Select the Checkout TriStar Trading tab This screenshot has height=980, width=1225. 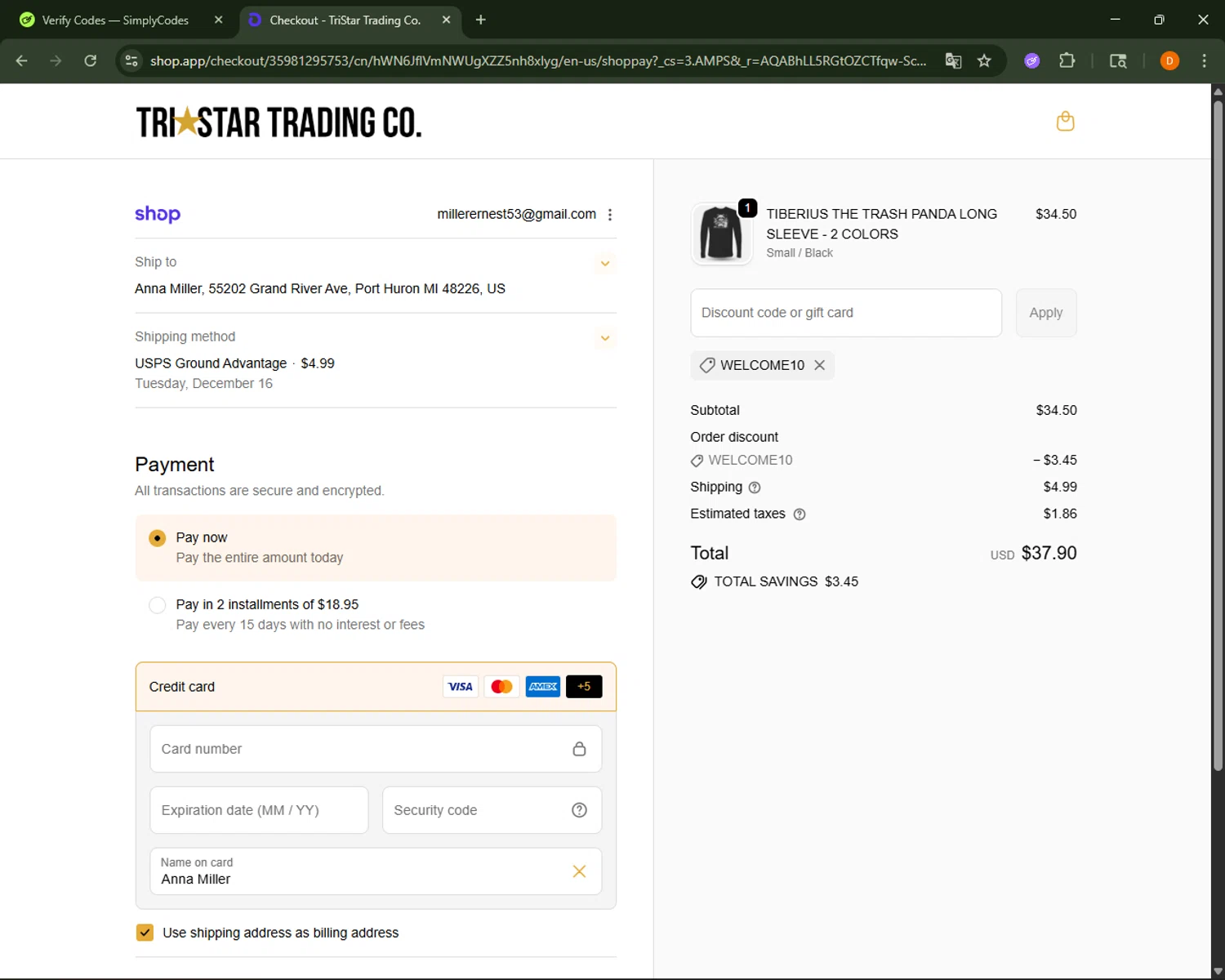pos(345,20)
